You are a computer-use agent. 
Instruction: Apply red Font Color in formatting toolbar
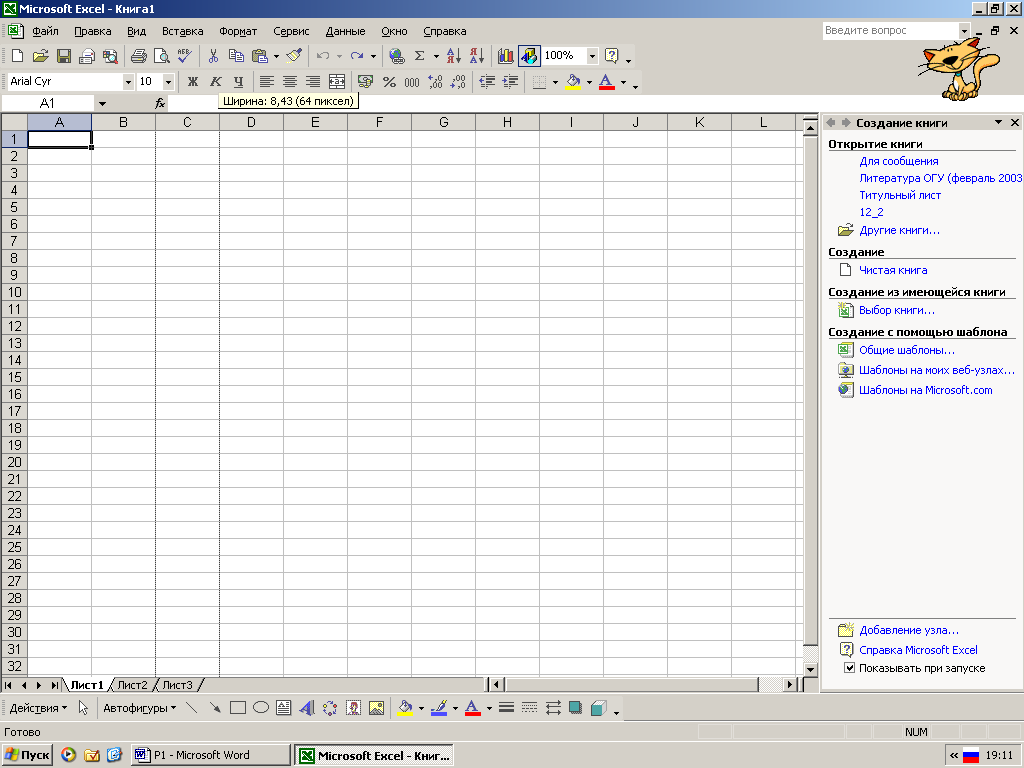coord(607,82)
